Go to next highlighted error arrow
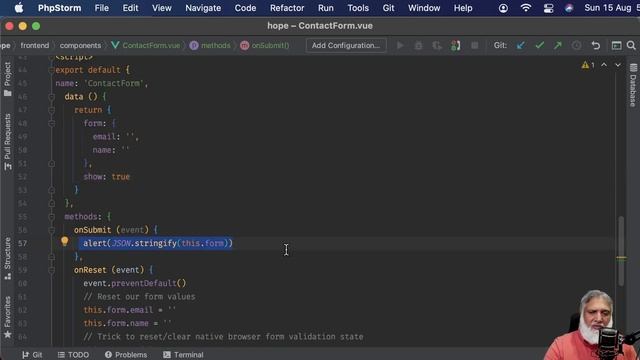 [618, 65]
